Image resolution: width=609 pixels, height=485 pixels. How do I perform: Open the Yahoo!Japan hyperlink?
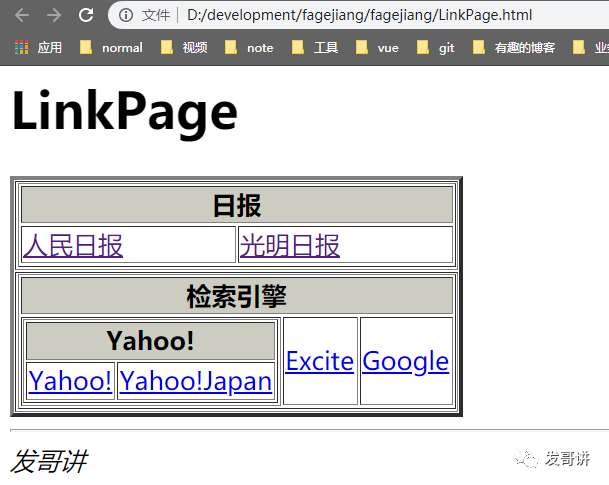pyautogui.click(x=196, y=381)
